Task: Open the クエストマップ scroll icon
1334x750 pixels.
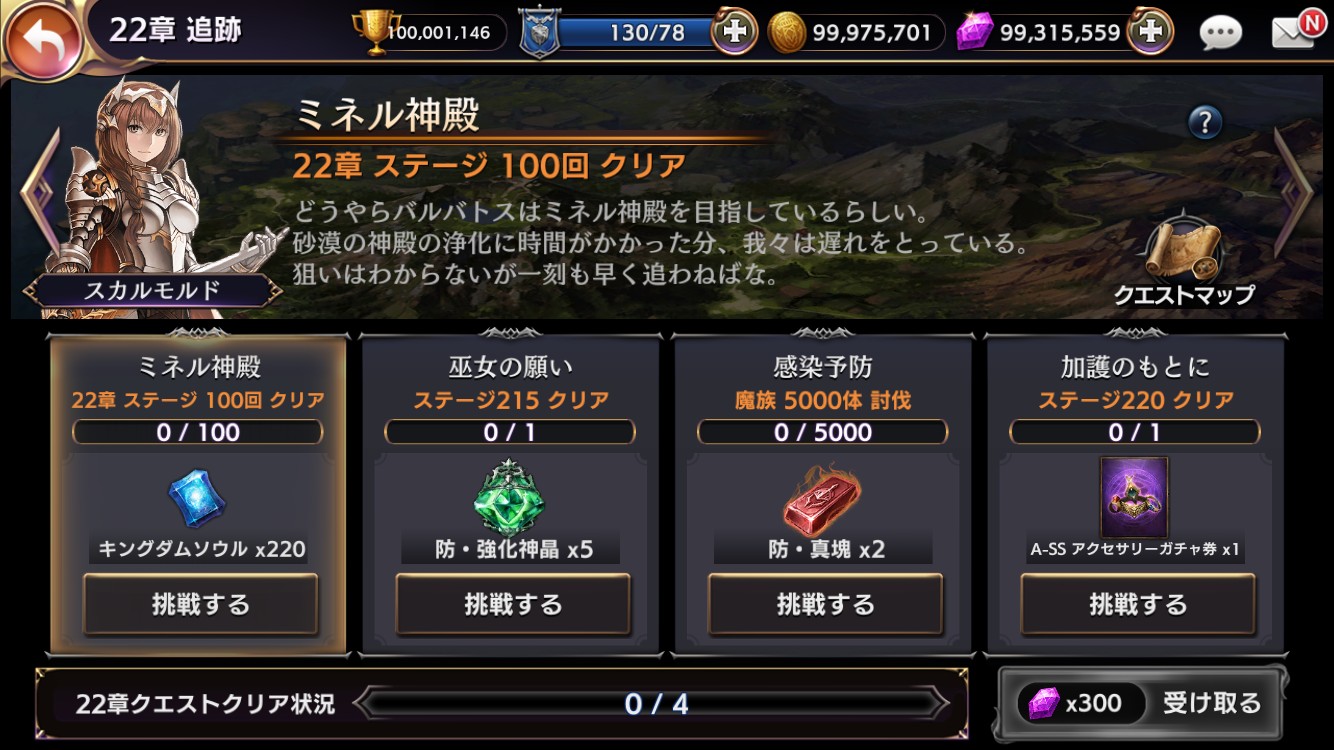Action: (1183, 262)
